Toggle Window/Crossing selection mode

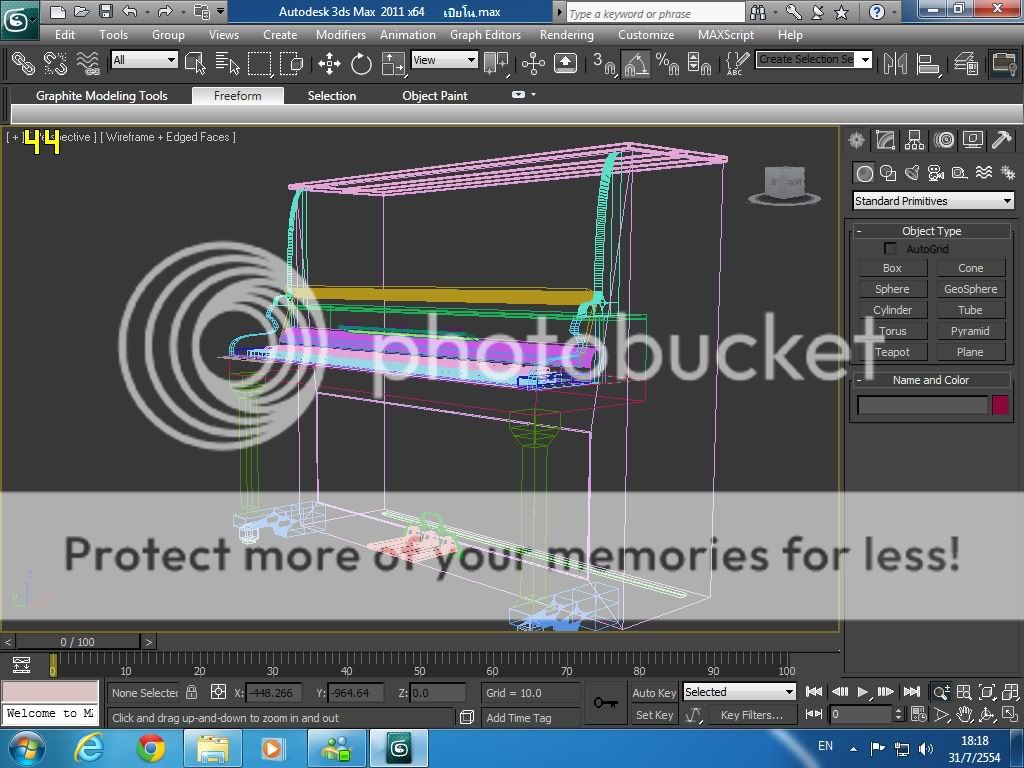291,63
